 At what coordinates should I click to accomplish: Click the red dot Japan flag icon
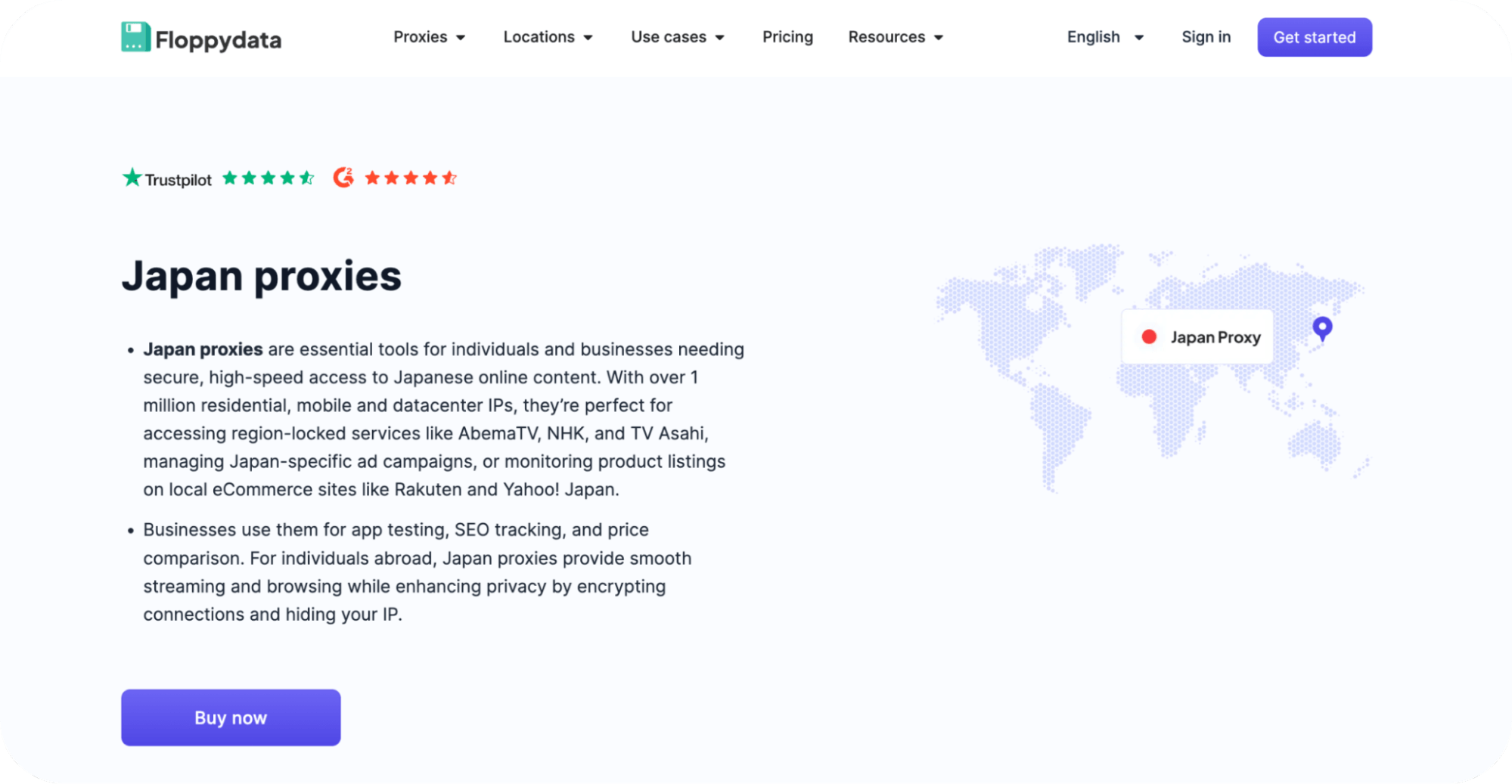[1149, 336]
